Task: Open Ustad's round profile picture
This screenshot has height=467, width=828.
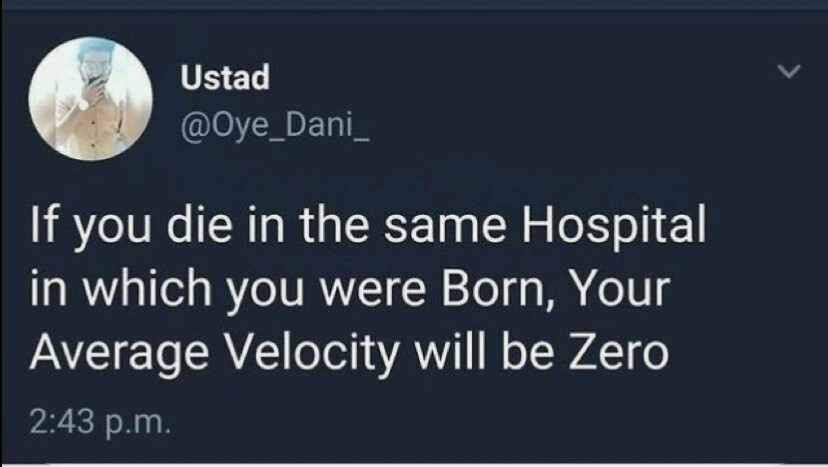Action: click(91, 99)
